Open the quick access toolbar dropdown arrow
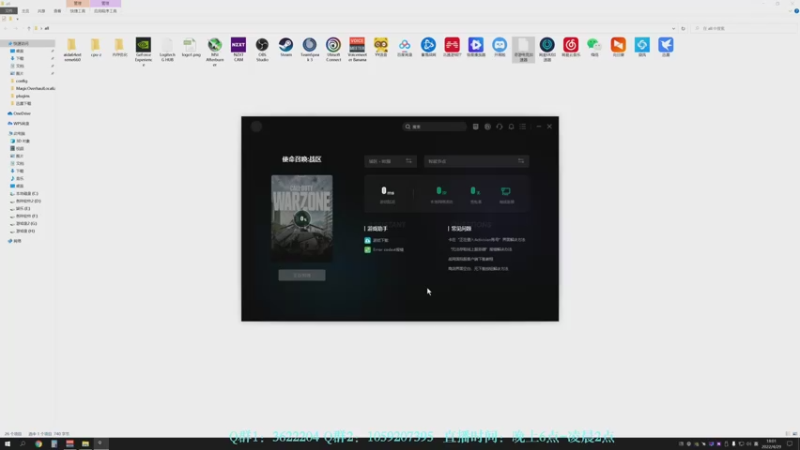This screenshot has width=800, height=450. 17,19
